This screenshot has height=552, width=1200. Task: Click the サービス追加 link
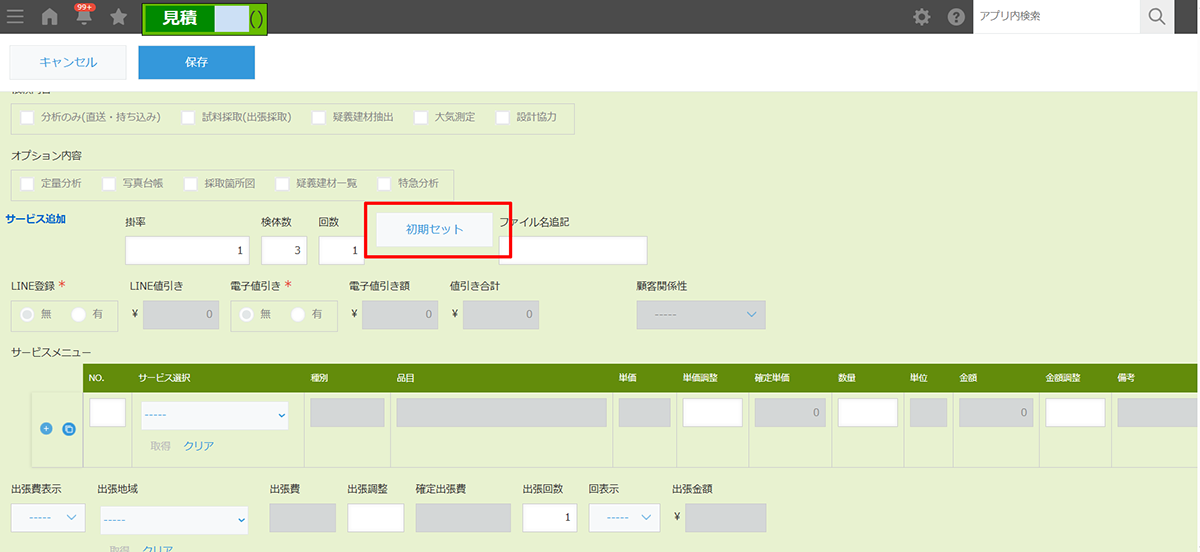tap(36, 218)
